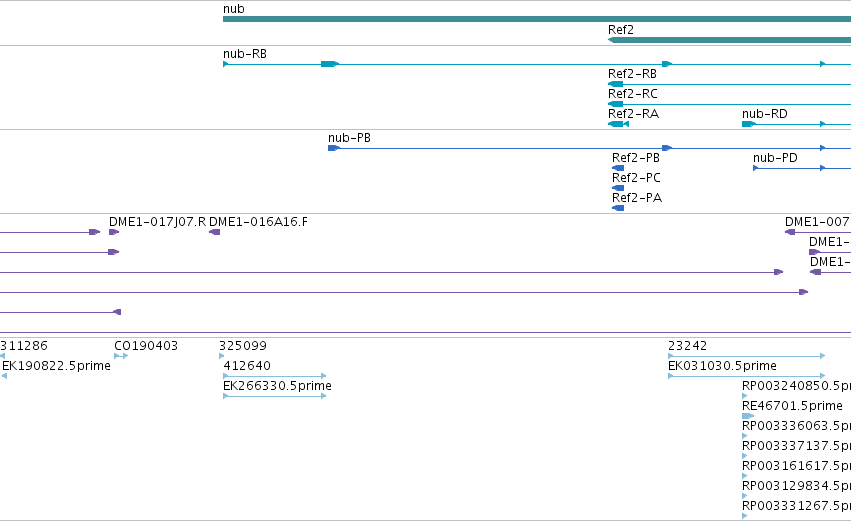Click the nub-PD protein label
The width and height of the screenshot is (851, 521).
(775, 158)
